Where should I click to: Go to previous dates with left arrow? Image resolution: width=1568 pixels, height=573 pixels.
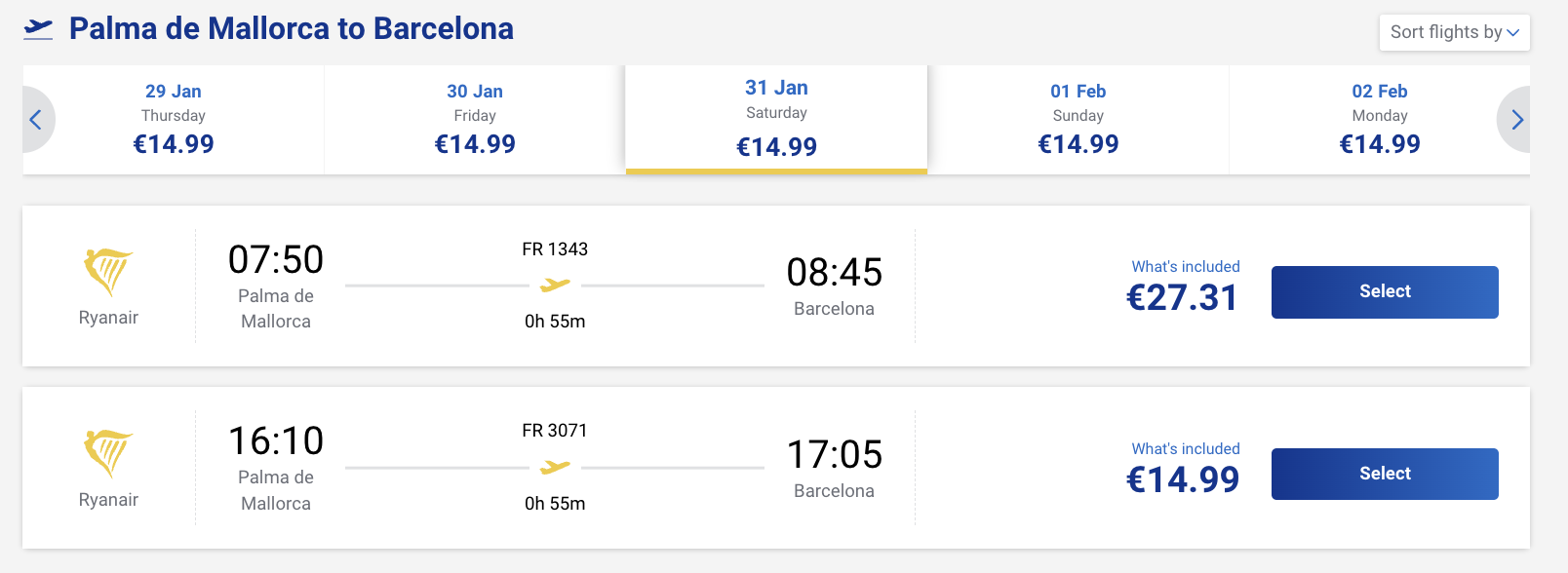pyautogui.click(x=36, y=120)
